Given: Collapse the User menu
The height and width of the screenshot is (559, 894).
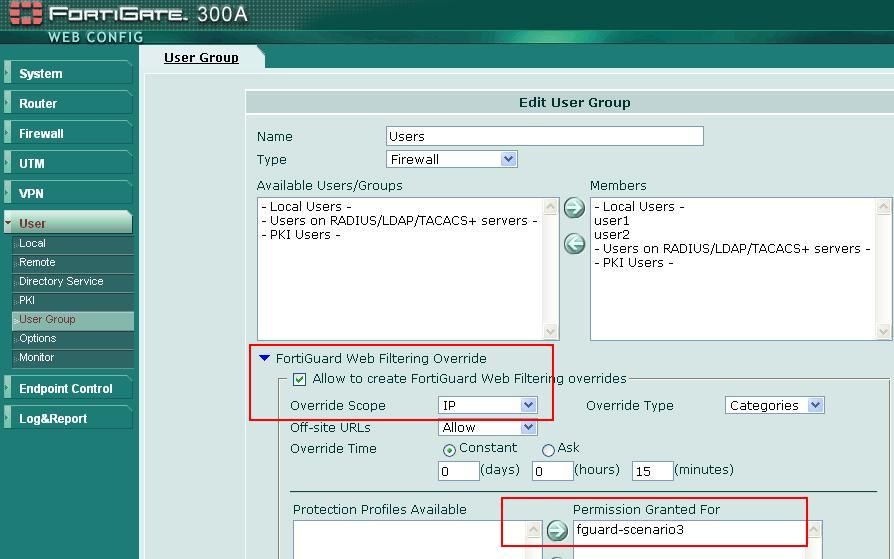Looking at the screenshot, I should tap(68, 223).
